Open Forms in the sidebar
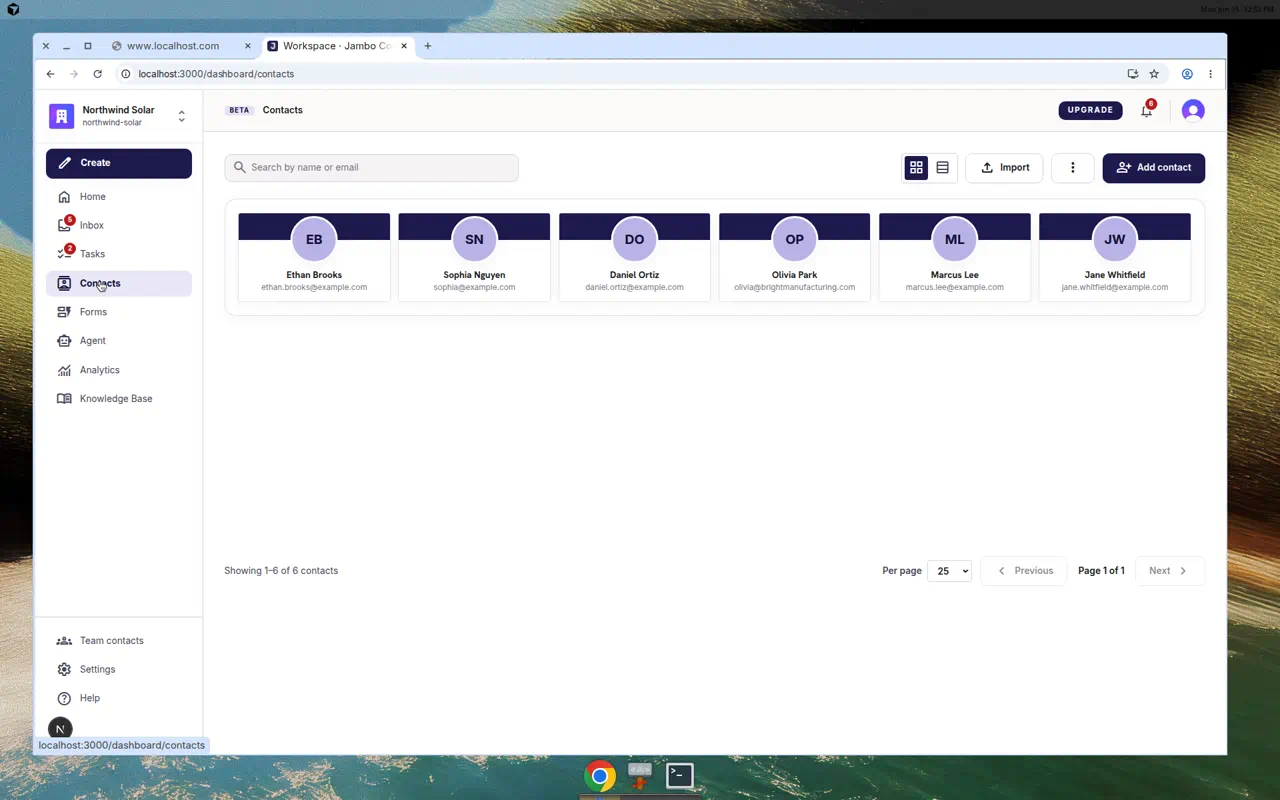 [x=119, y=312]
